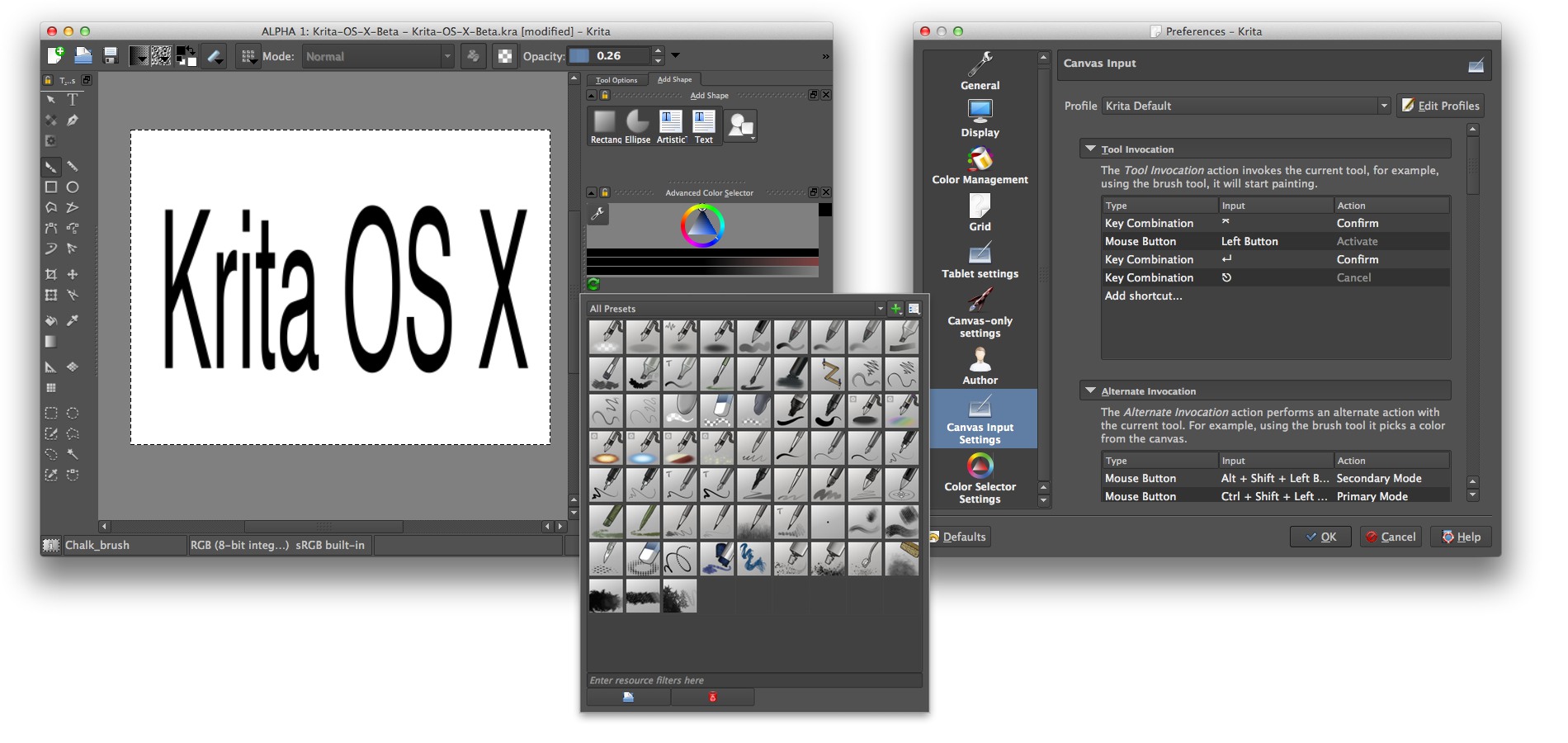Click the Edit Profiles button
1568x743 pixels.
click(x=1441, y=106)
